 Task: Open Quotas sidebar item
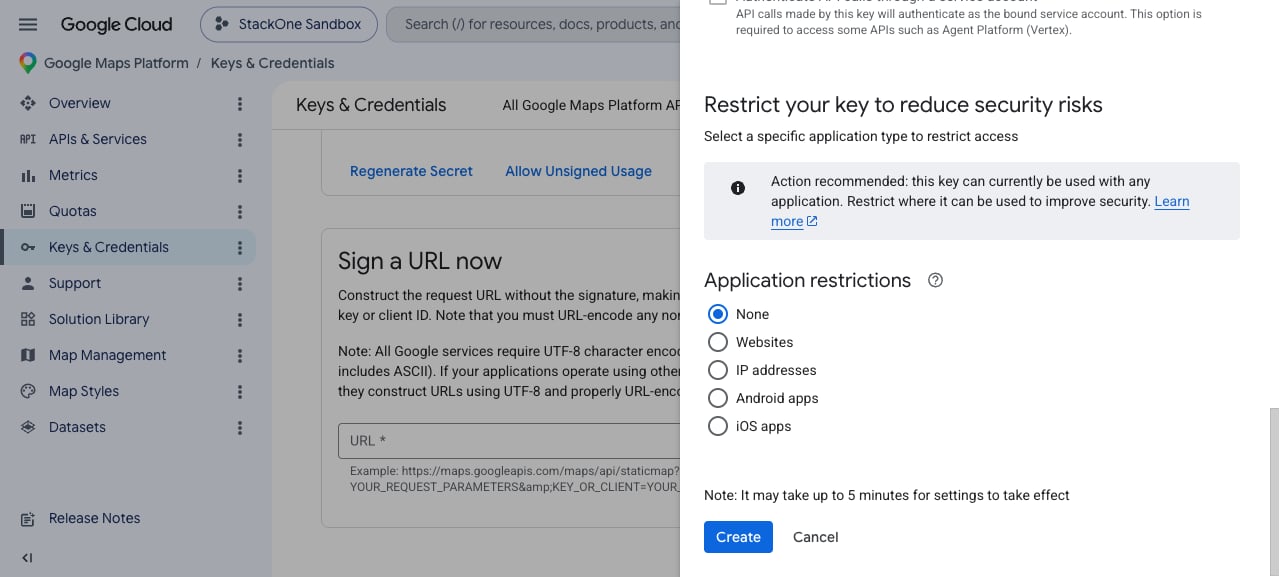pos(73,211)
